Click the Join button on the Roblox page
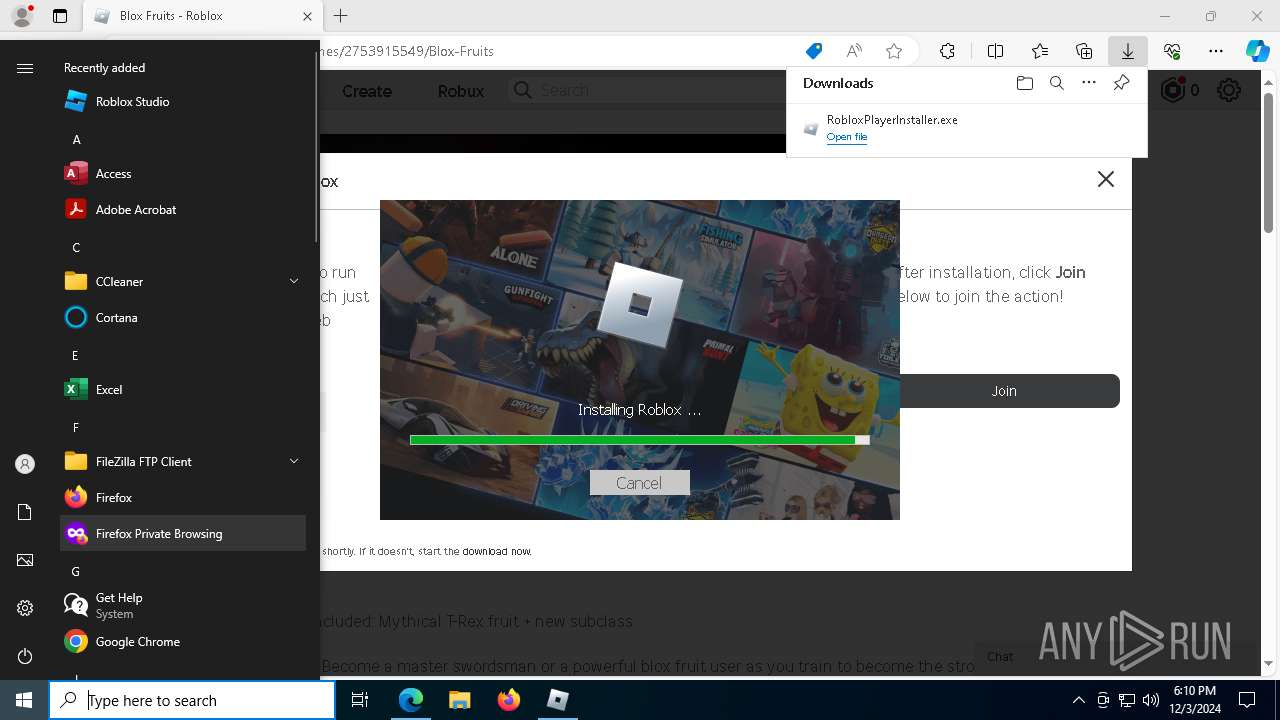 click(x=1004, y=391)
